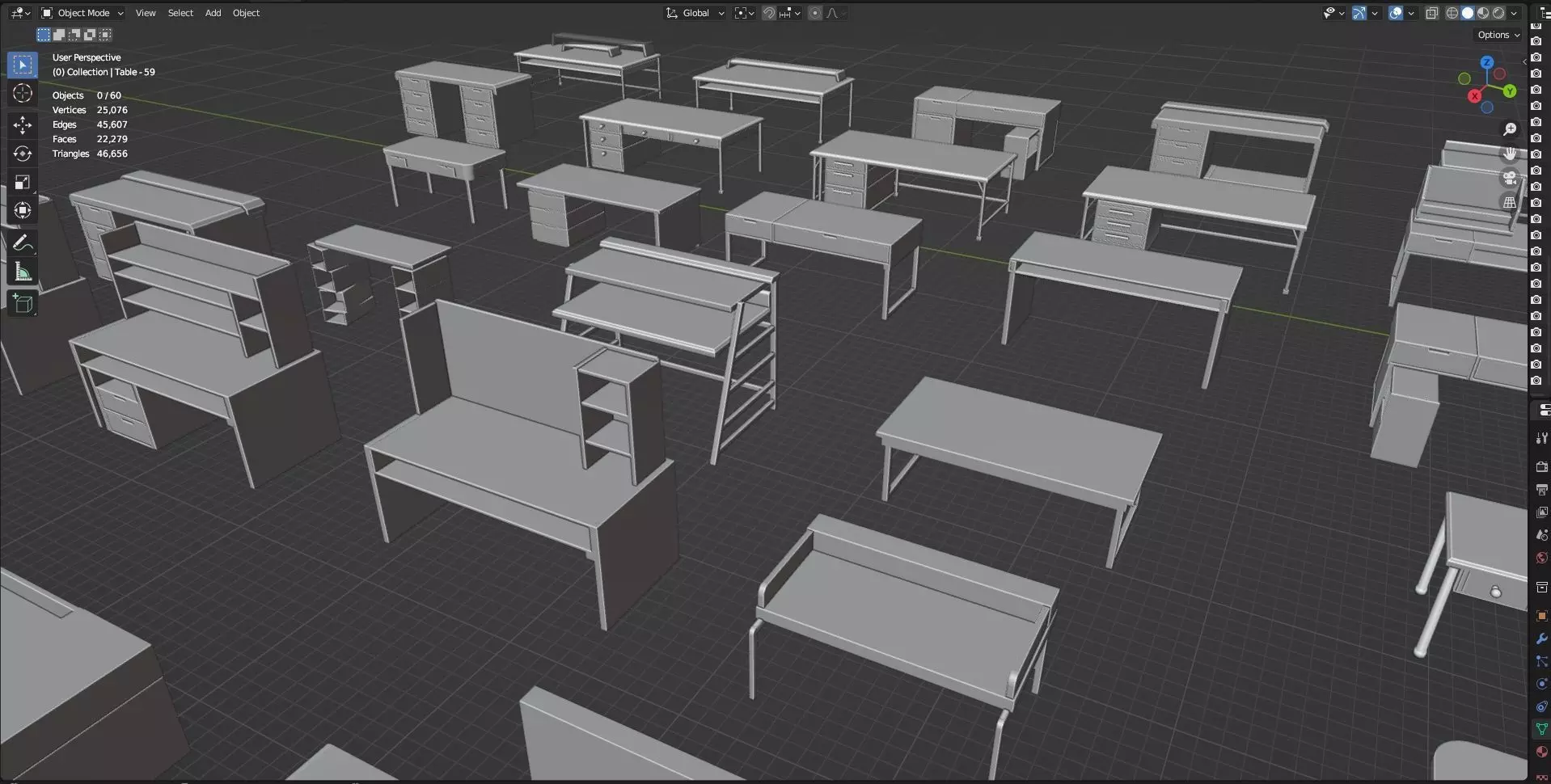Click the Properties editor type button
Viewport: 1551px width, 784px height.
click(x=1543, y=411)
